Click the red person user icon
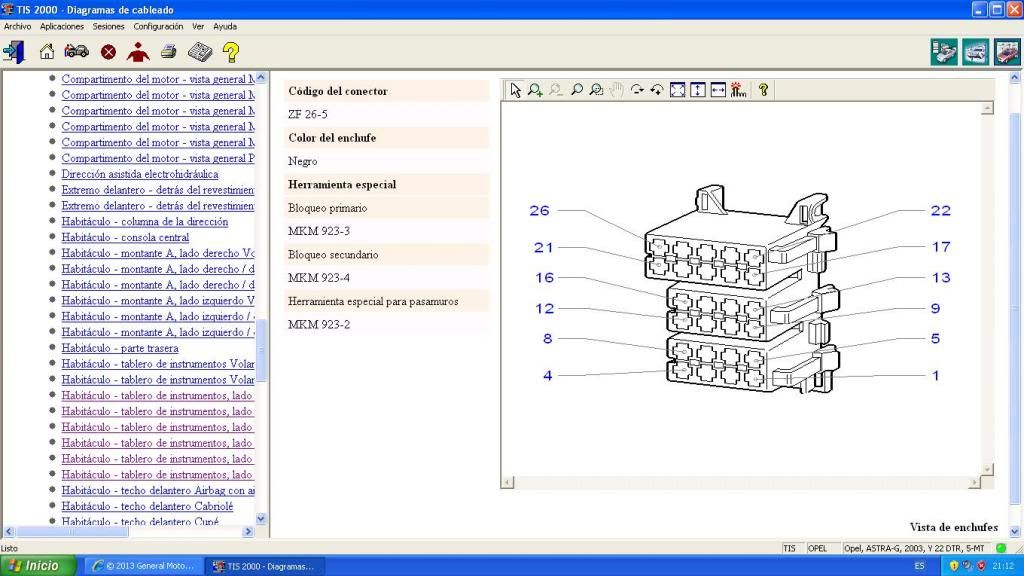This screenshot has height=576, width=1024. 138,52
